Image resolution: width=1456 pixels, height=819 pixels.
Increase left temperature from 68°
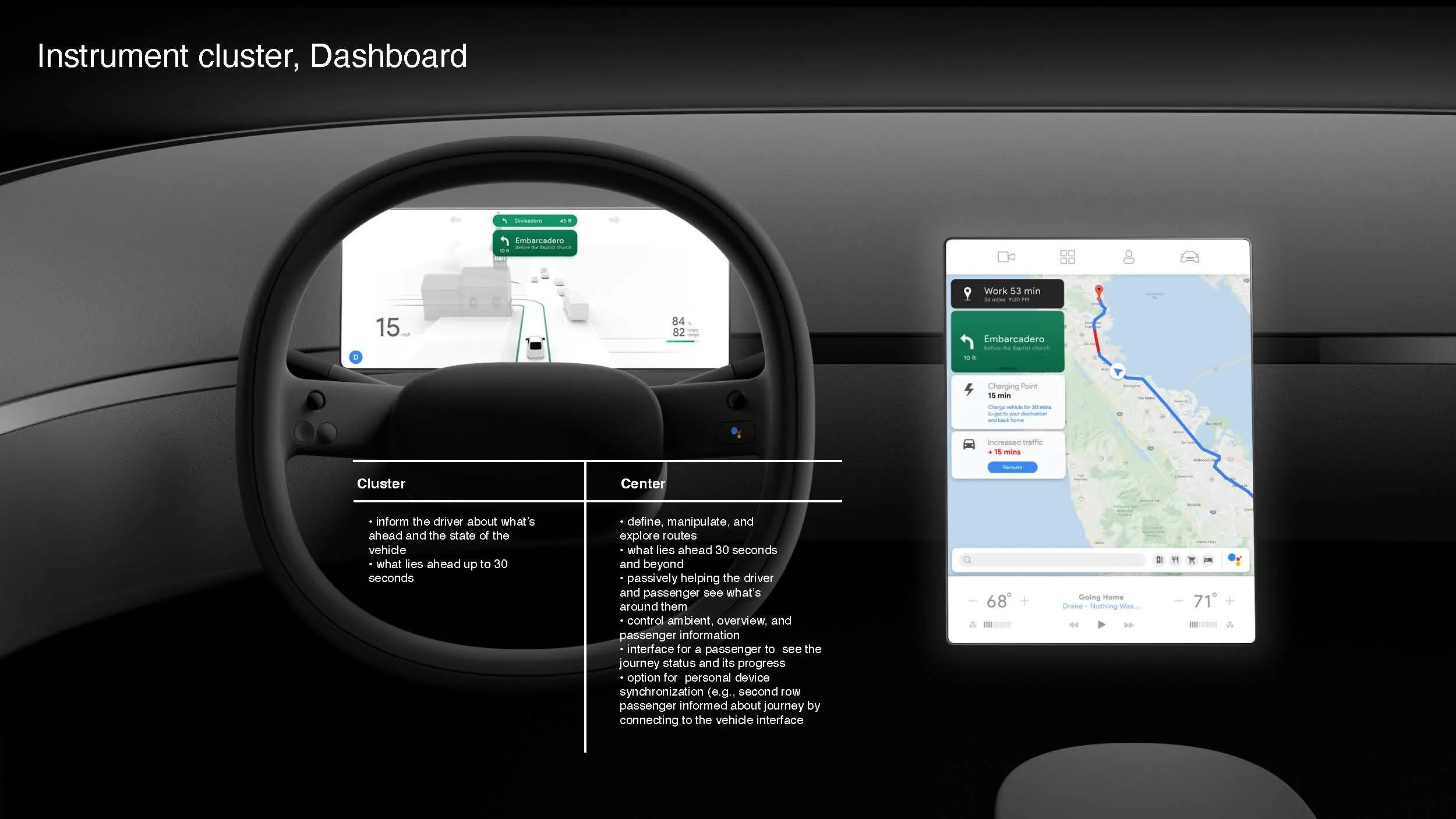tap(1024, 601)
